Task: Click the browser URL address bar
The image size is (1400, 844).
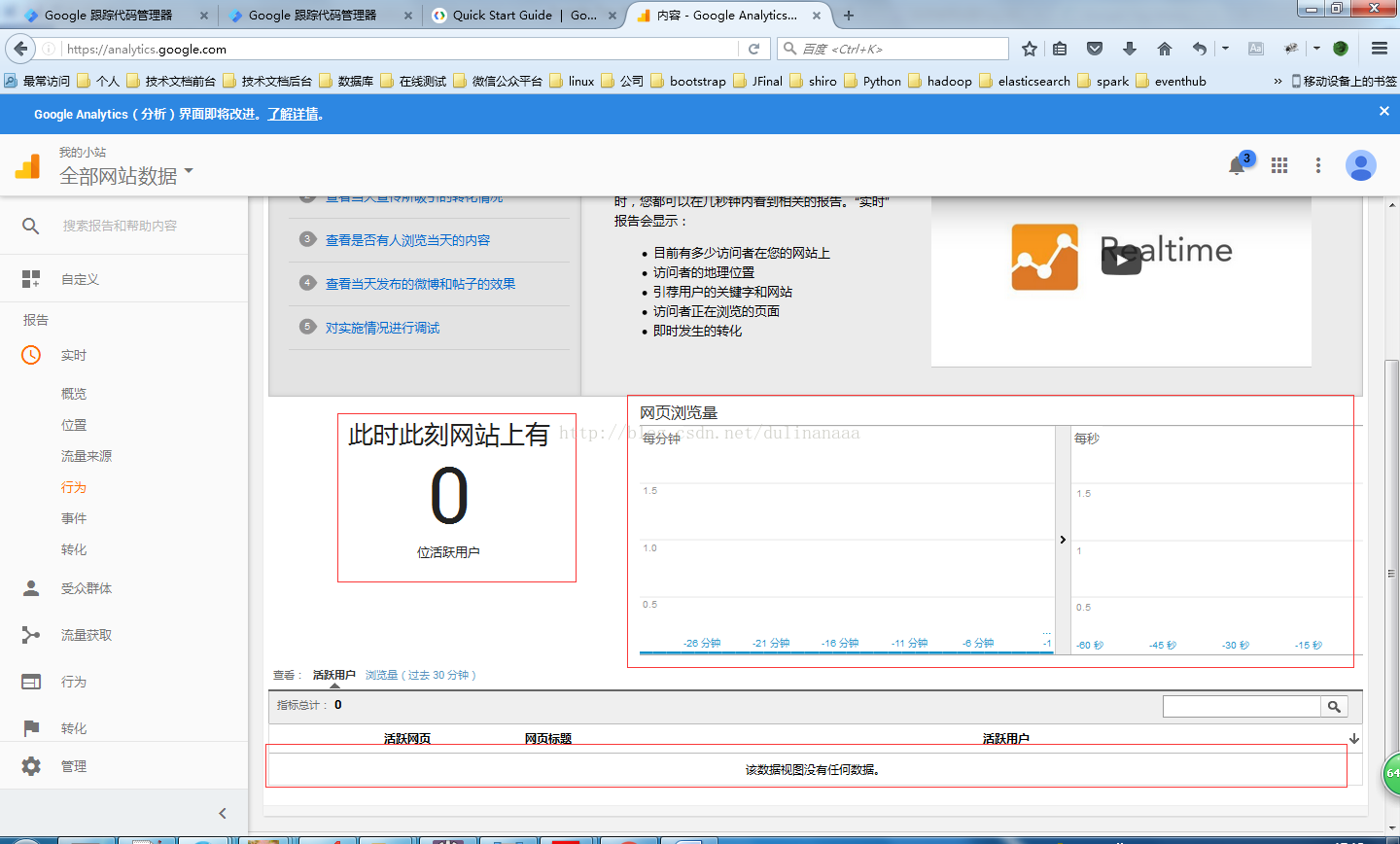Action: tap(399, 49)
